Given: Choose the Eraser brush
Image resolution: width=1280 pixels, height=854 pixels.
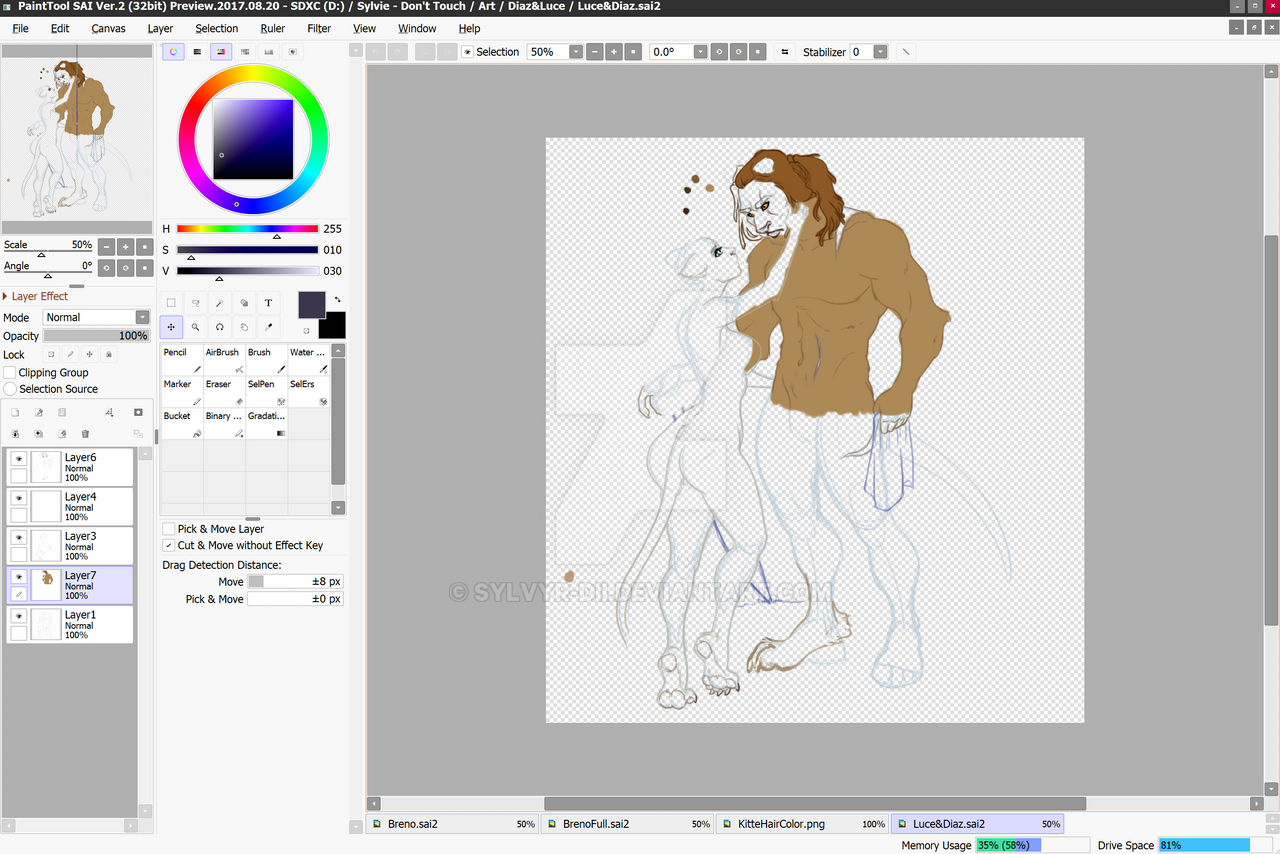Looking at the screenshot, I should [223, 391].
